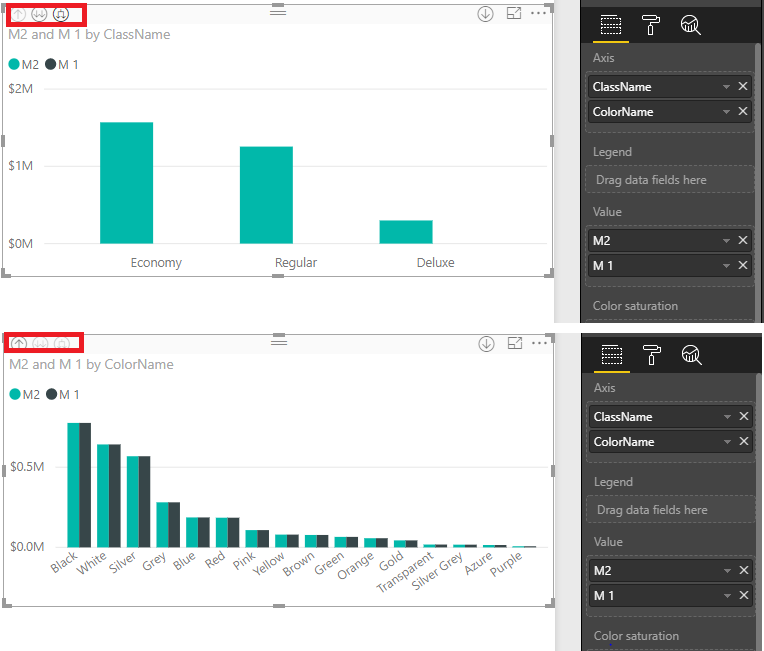
Task: Click bottom chart title M2 and M 1 by ColorName
Action: coord(91,364)
